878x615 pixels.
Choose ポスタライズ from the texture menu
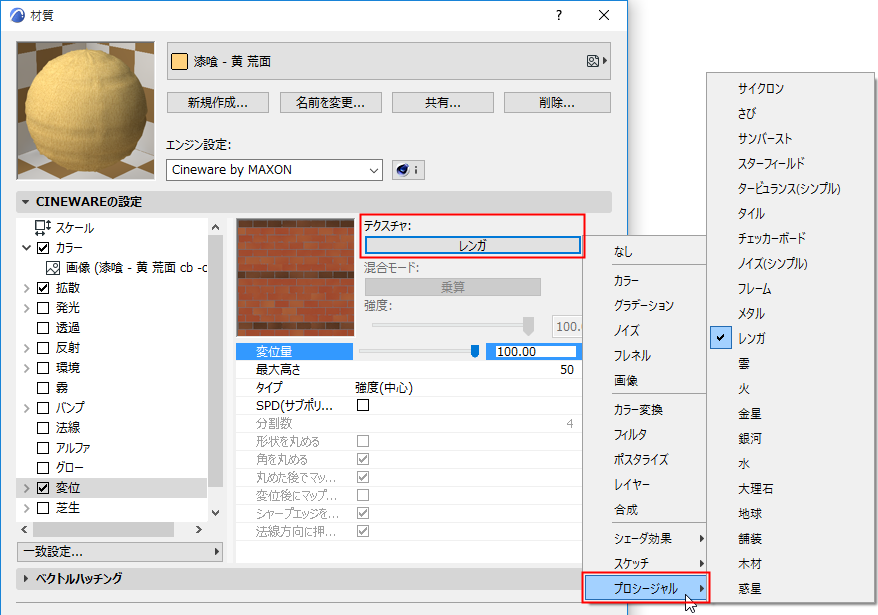[645, 459]
